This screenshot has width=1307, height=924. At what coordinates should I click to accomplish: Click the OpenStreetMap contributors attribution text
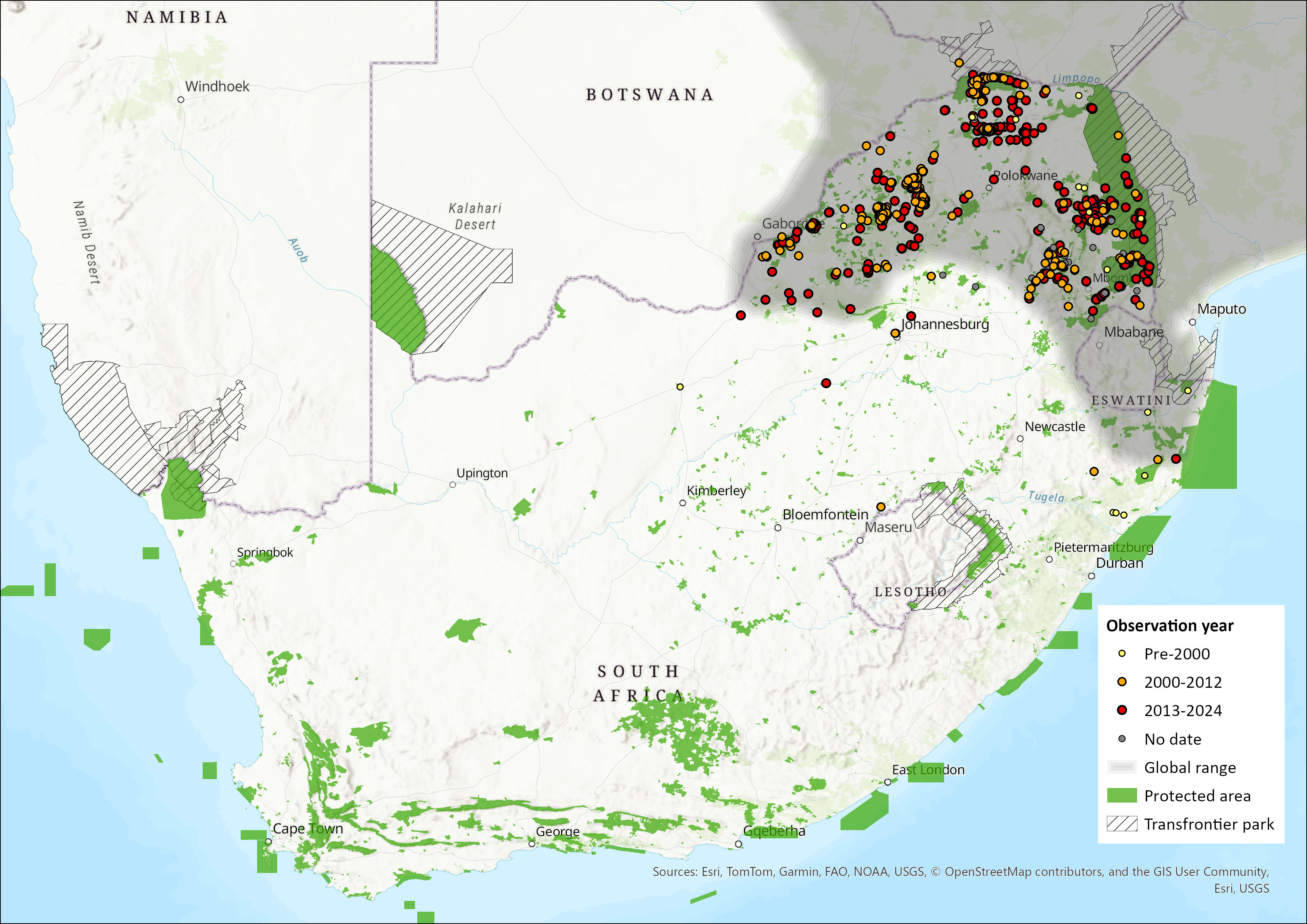pos(1025,871)
